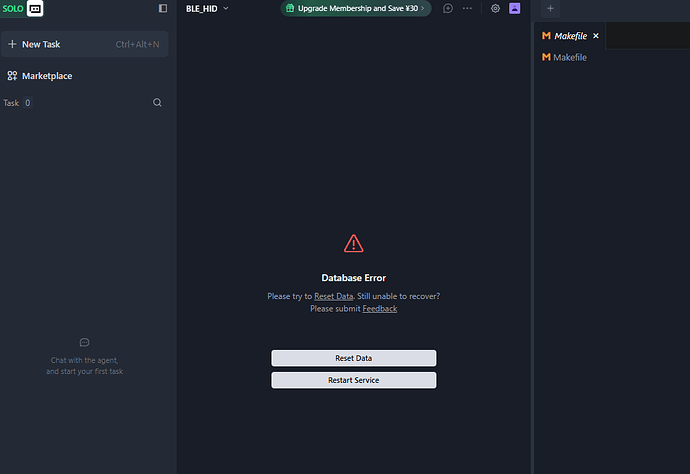
Task: Click the chat bubble icon in empty task list
Action: (x=84, y=342)
